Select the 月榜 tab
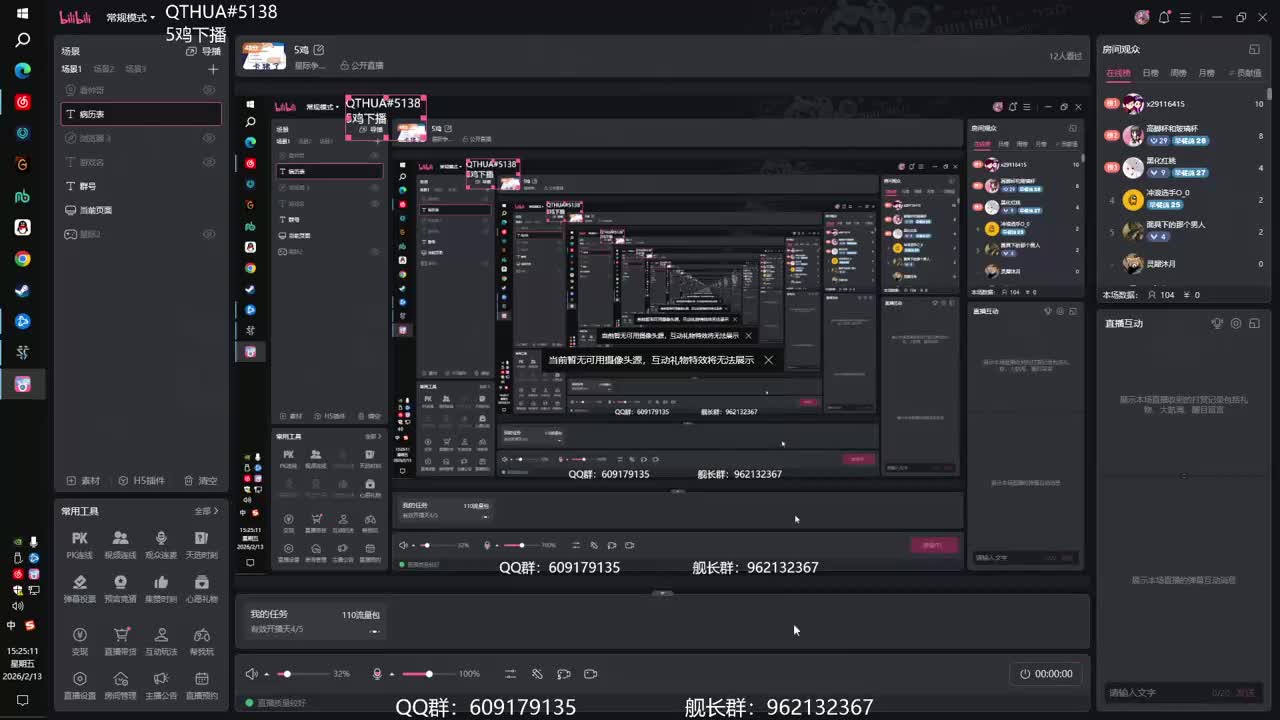 point(1206,73)
